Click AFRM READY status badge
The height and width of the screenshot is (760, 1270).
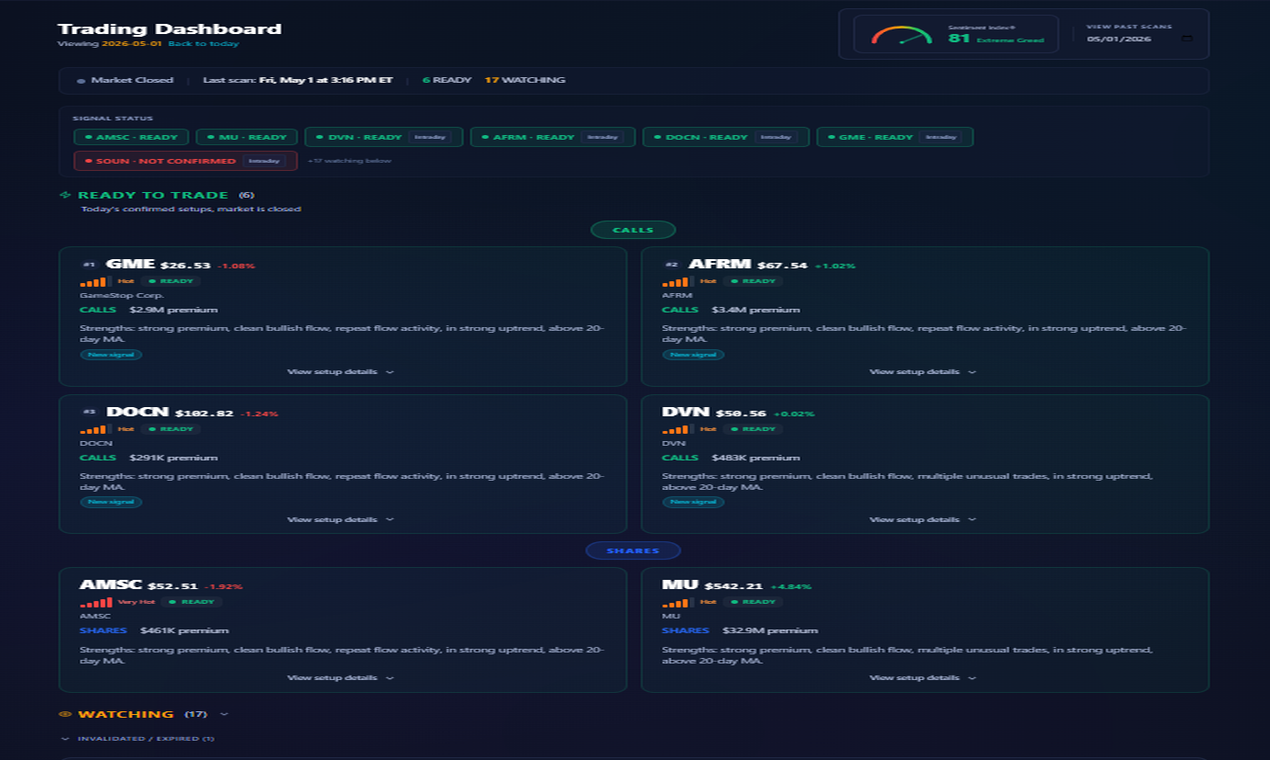[752, 281]
